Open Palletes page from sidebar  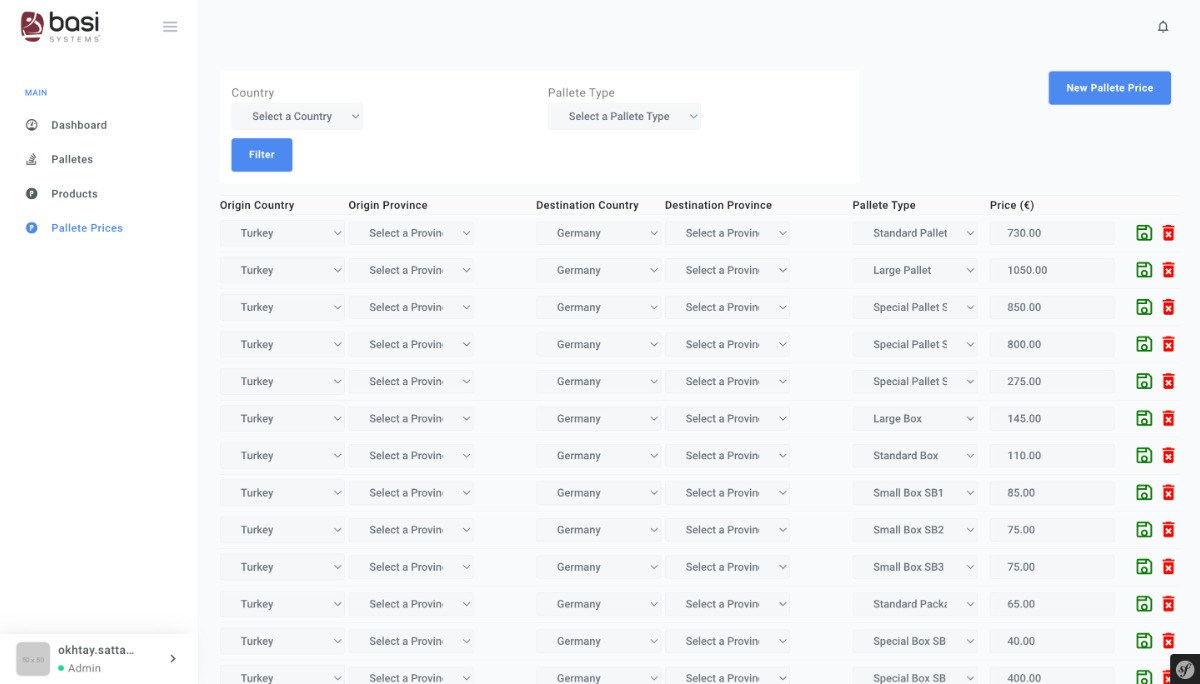pyautogui.click(x=72, y=159)
